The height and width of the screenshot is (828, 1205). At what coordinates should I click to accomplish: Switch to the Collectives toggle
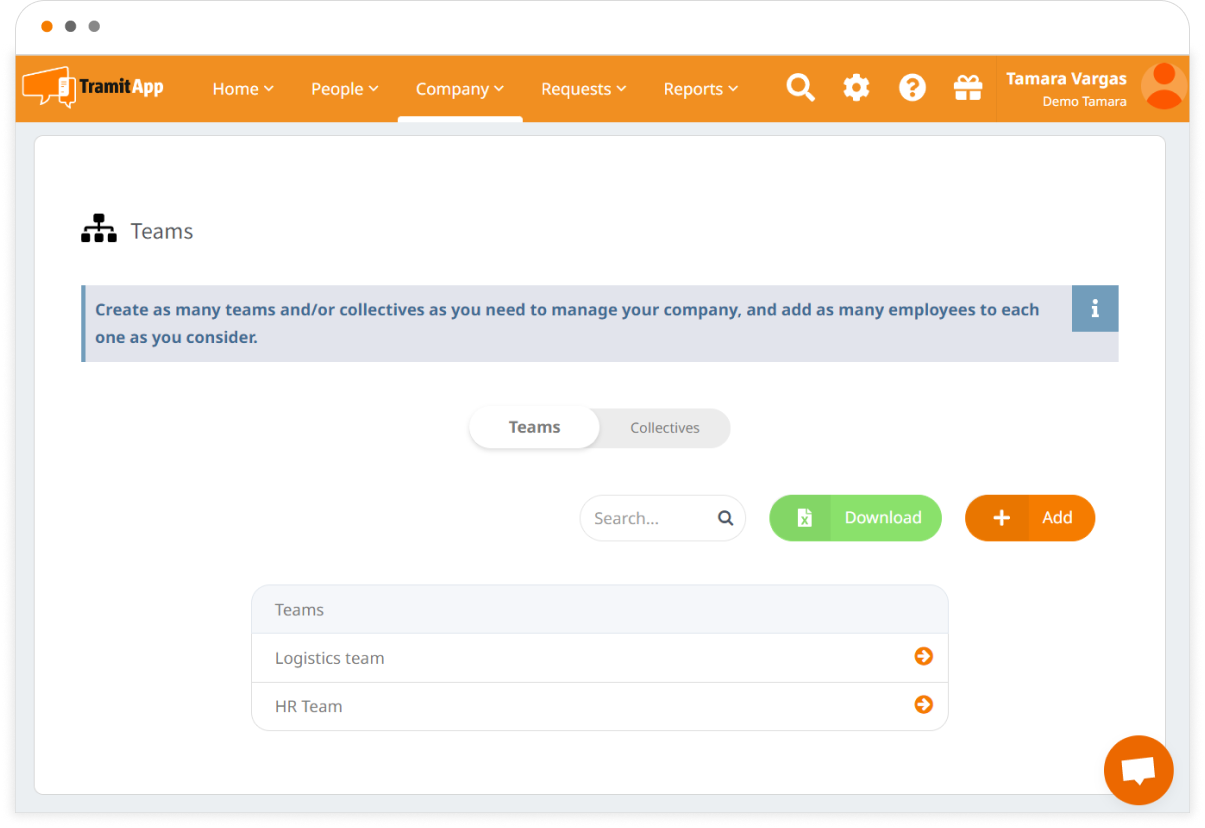[x=665, y=428]
